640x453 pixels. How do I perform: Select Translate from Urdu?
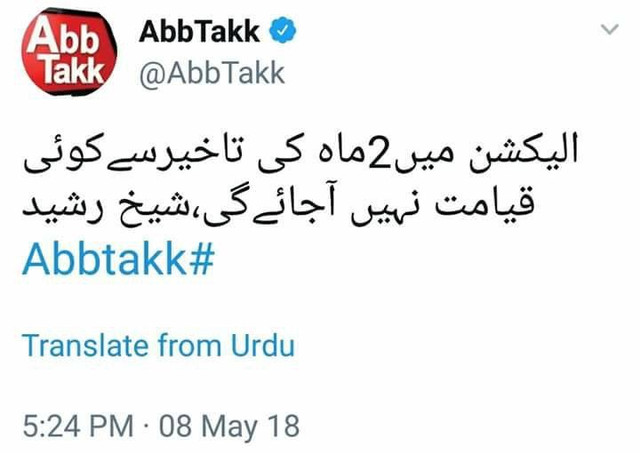coord(158,345)
